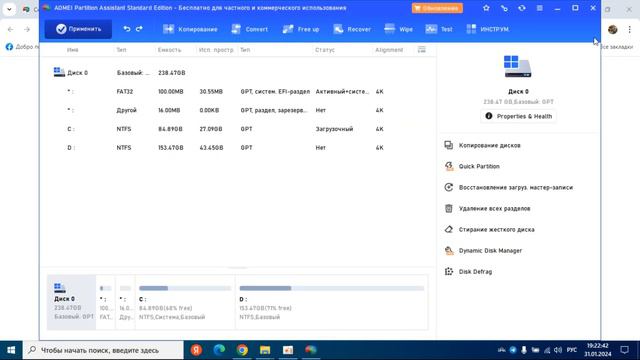The image size is (640, 360).
Task: Open Properties & Health for Disk 0
Action: pos(518,116)
